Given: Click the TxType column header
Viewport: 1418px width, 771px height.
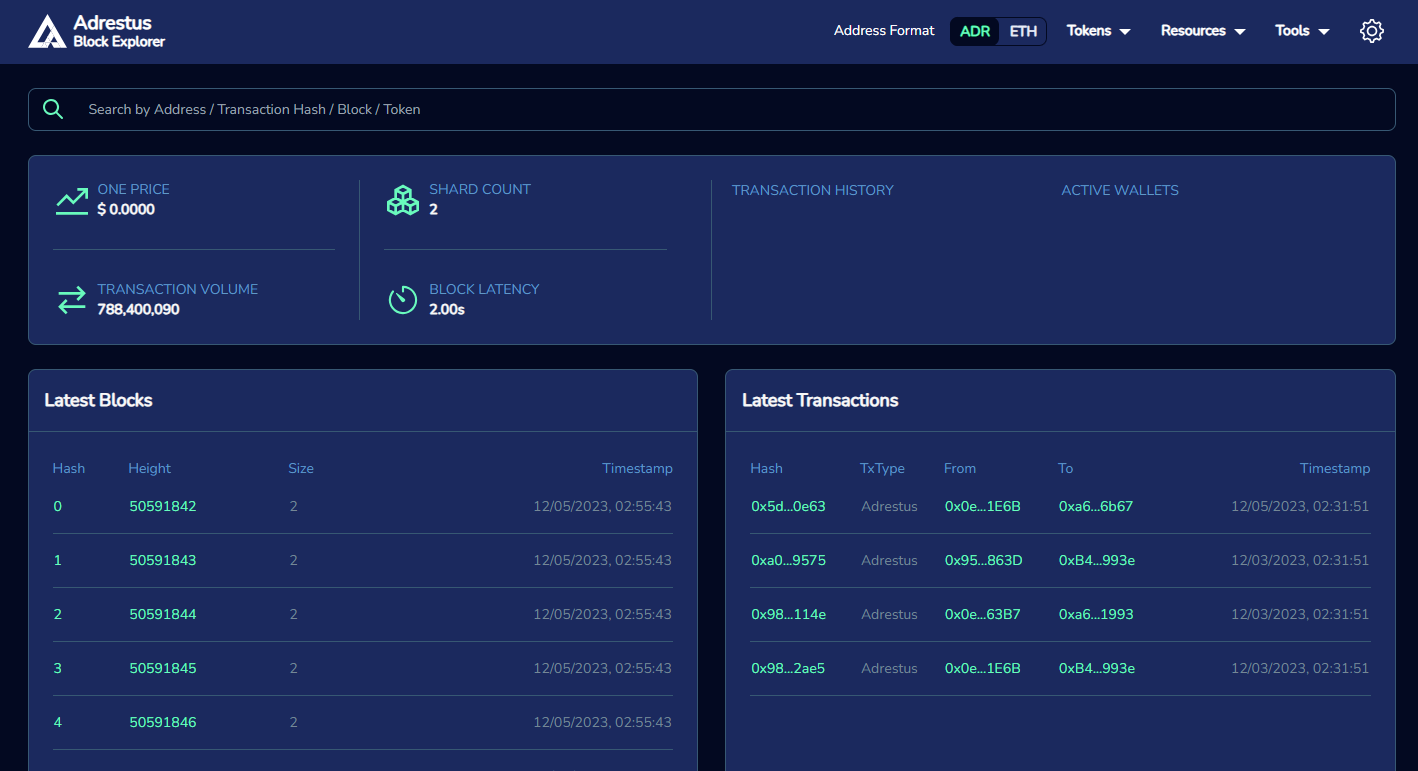Looking at the screenshot, I should pyautogui.click(x=882, y=468).
